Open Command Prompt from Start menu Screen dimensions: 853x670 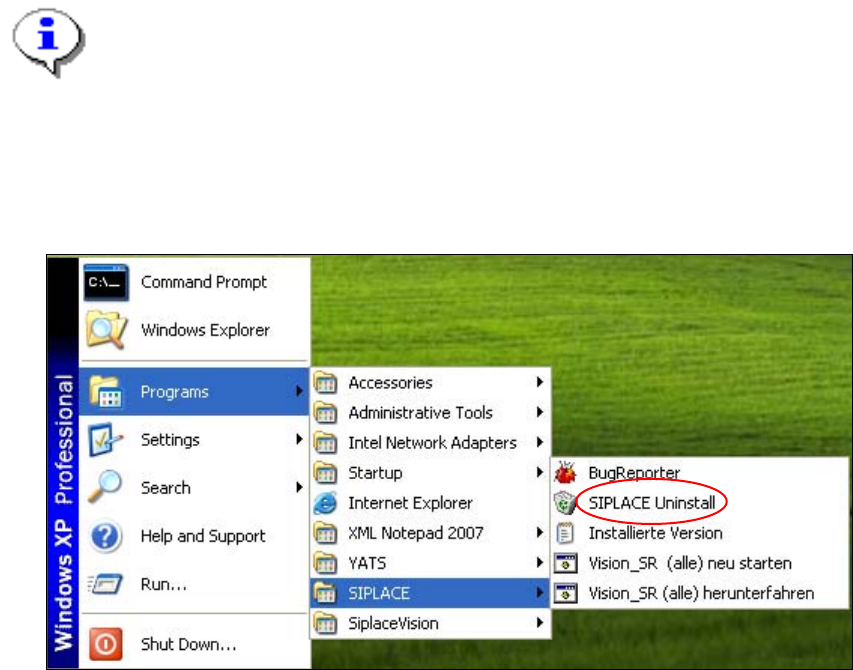194,282
